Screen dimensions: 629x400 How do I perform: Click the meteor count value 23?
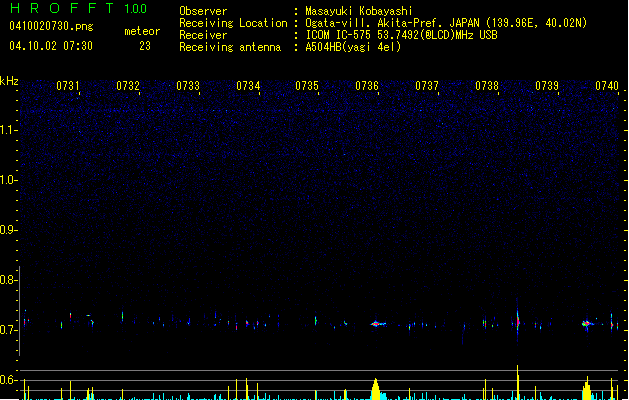coord(145,46)
